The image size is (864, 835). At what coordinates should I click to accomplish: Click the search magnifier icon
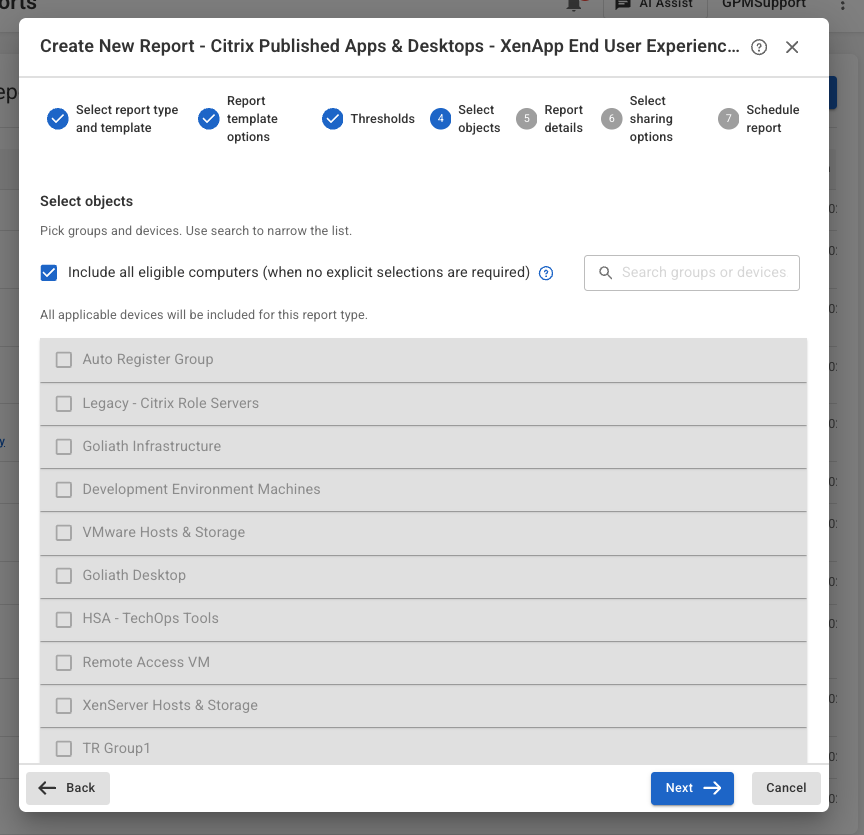(605, 273)
